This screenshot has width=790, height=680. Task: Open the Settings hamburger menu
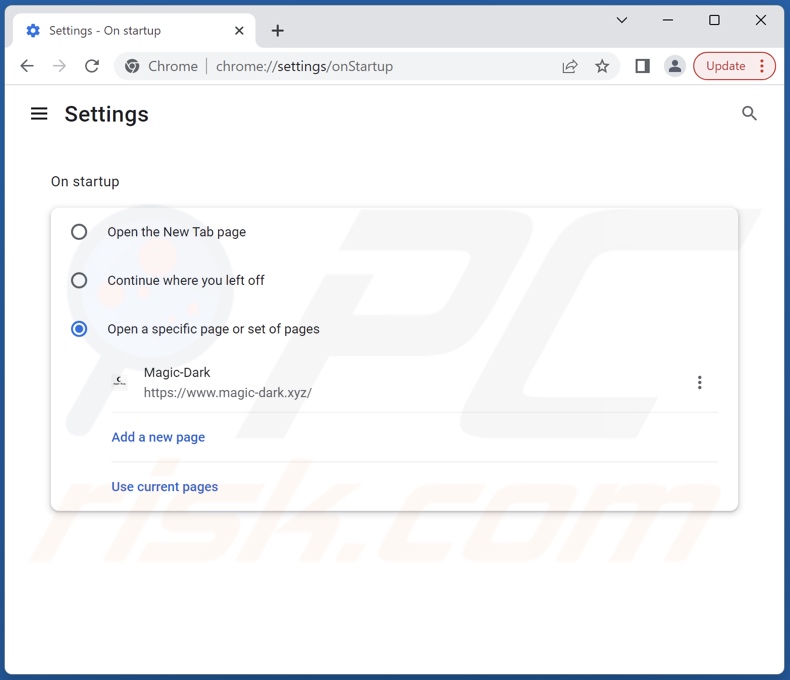point(39,114)
